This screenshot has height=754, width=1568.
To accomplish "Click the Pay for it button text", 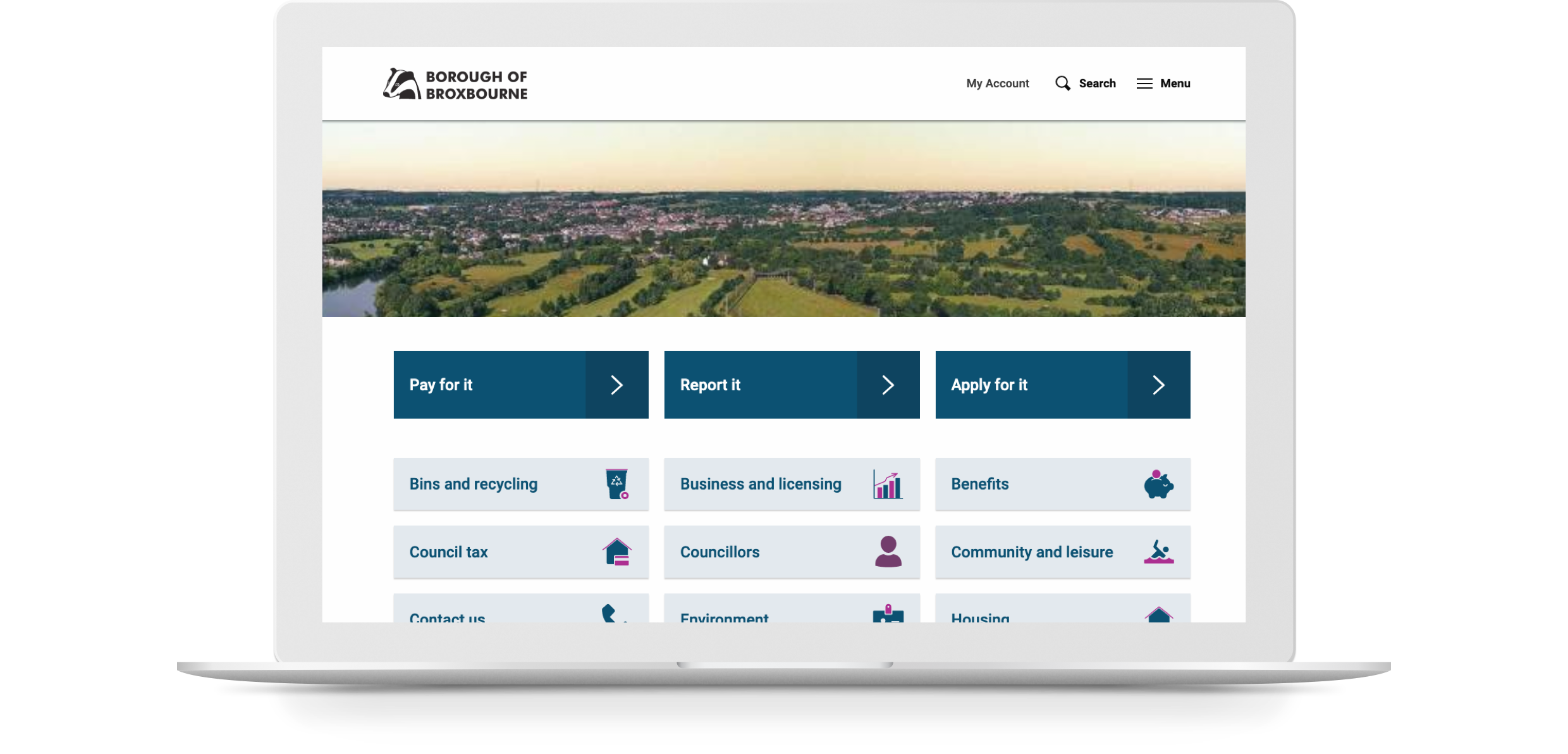I will tap(441, 385).
